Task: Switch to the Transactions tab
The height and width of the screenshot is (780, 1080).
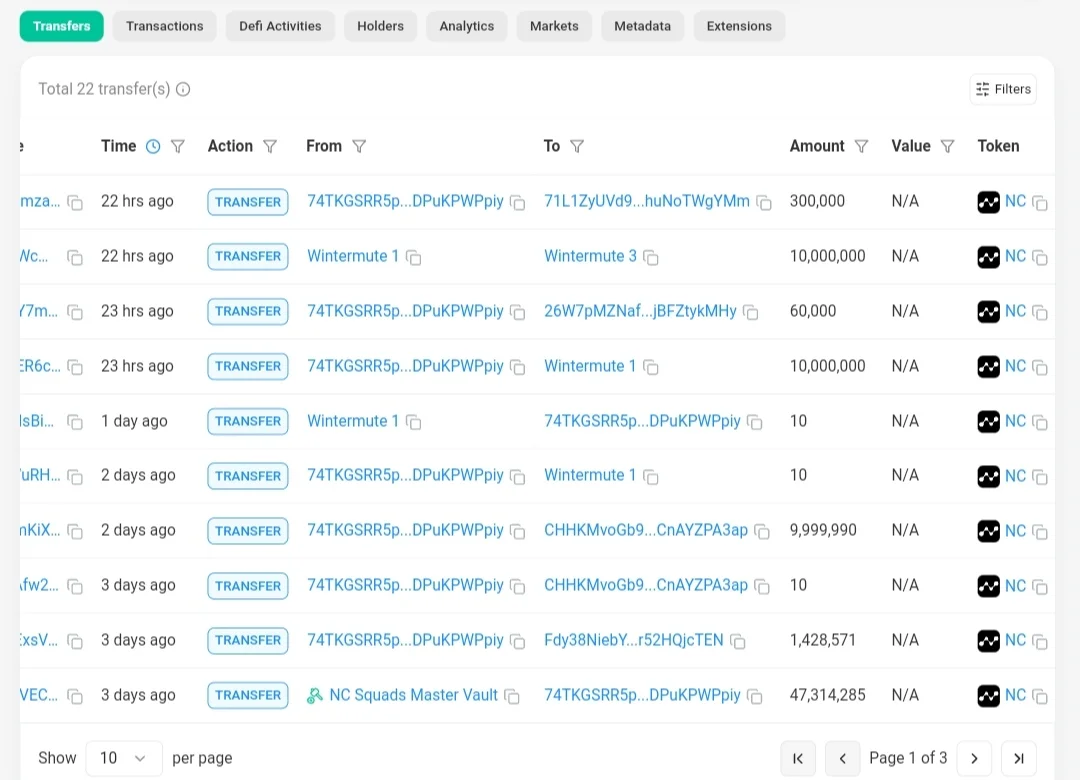Action: tap(165, 26)
